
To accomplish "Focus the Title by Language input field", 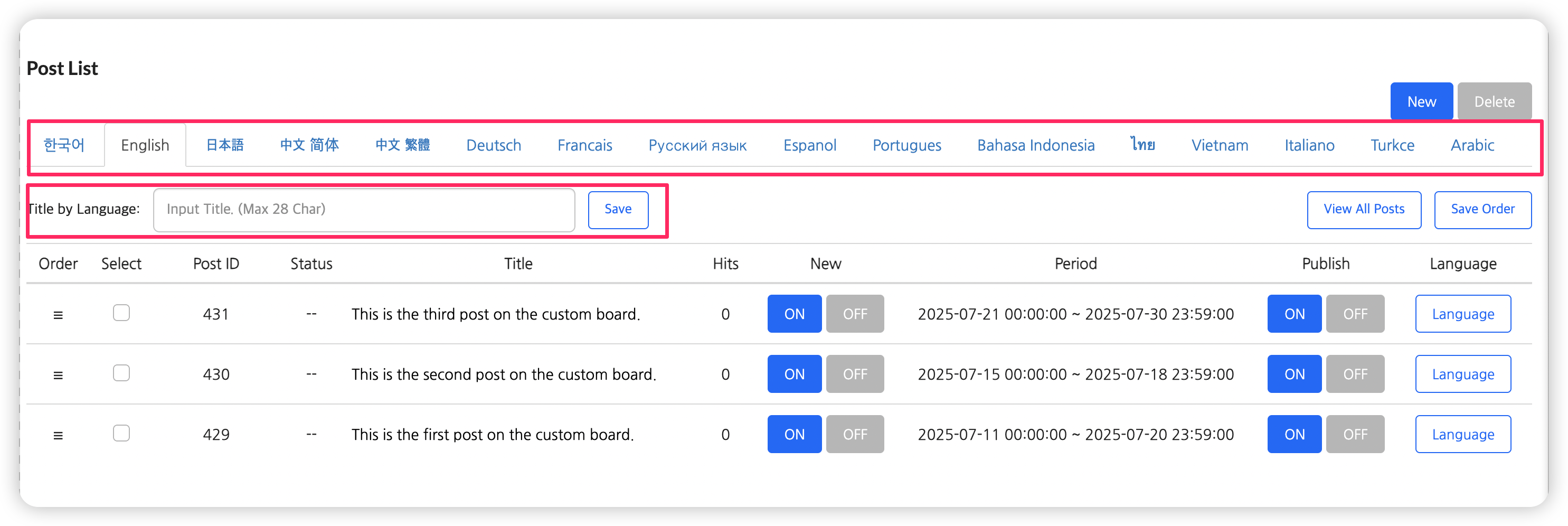I will click(364, 210).
